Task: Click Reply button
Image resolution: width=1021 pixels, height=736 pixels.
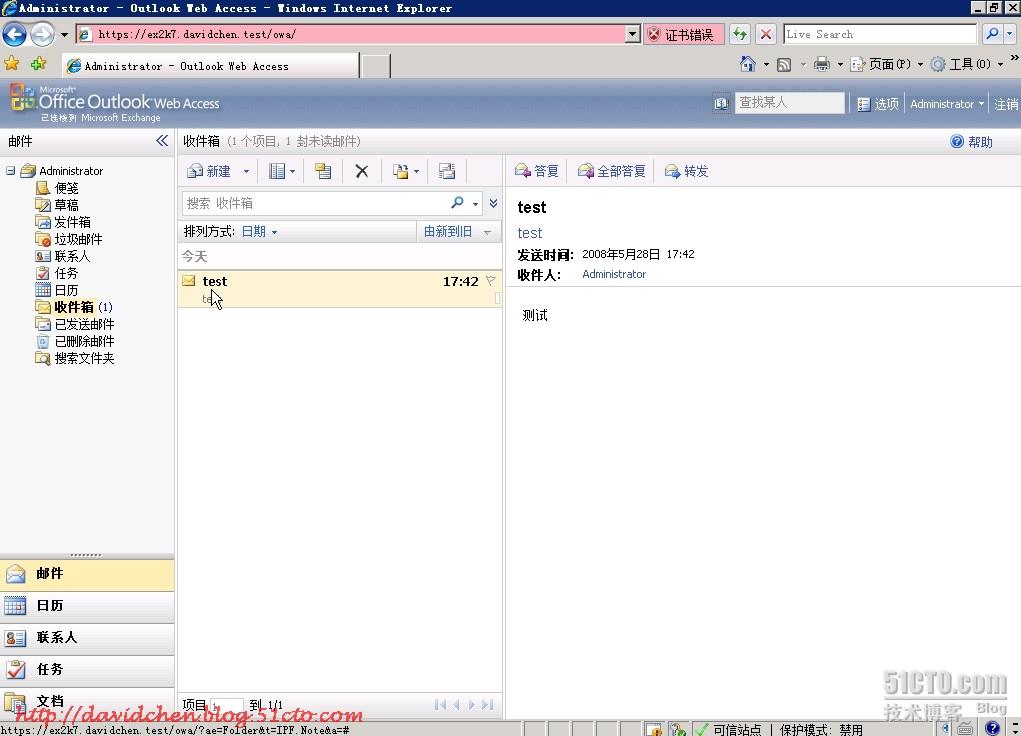Action: pos(537,171)
